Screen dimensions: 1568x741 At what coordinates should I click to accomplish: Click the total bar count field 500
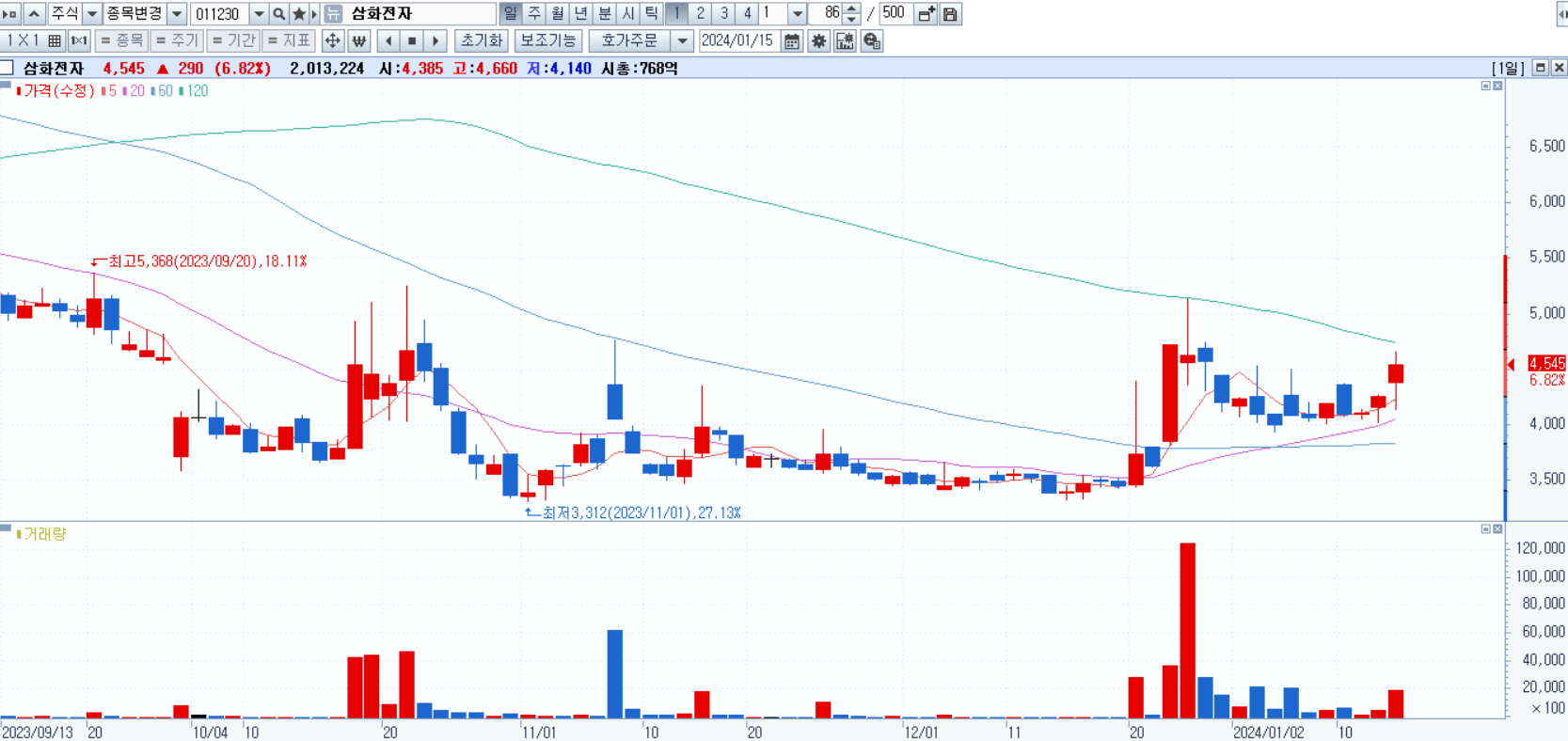pyautogui.click(x=895, y=14)
